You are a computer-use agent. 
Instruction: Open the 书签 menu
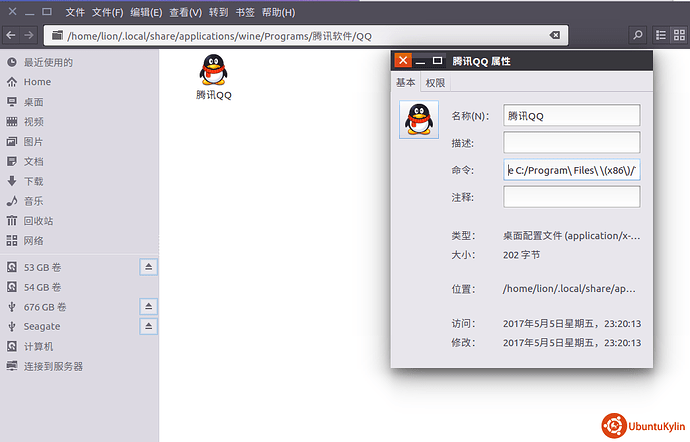245,12
